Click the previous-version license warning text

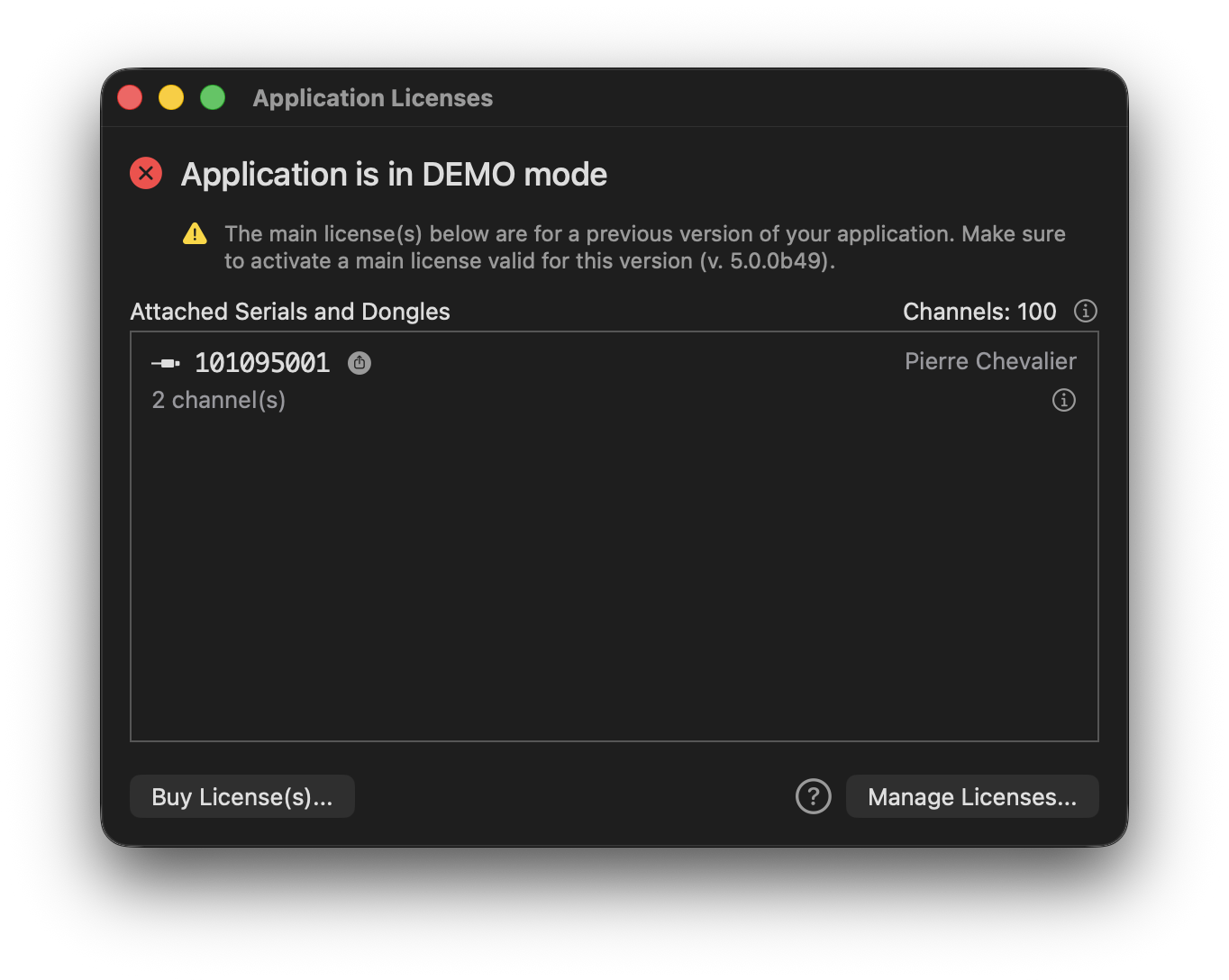point(645,248)
